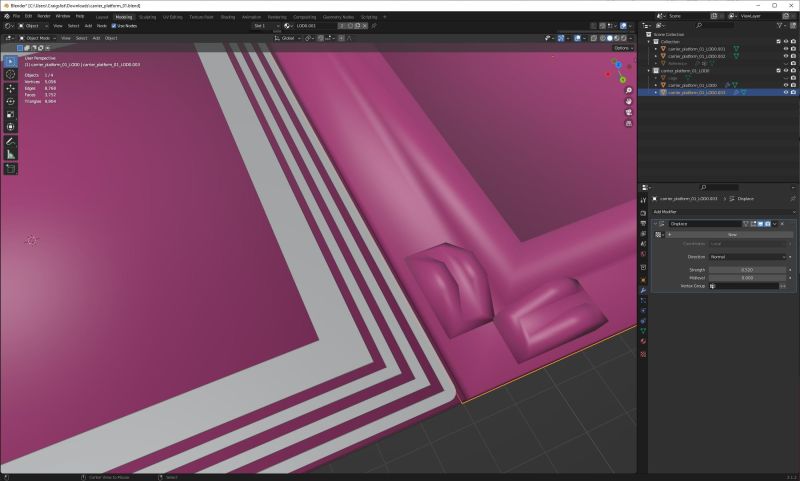Open the File menu
Screen dimensions: 800x481
tap(16, 16)
